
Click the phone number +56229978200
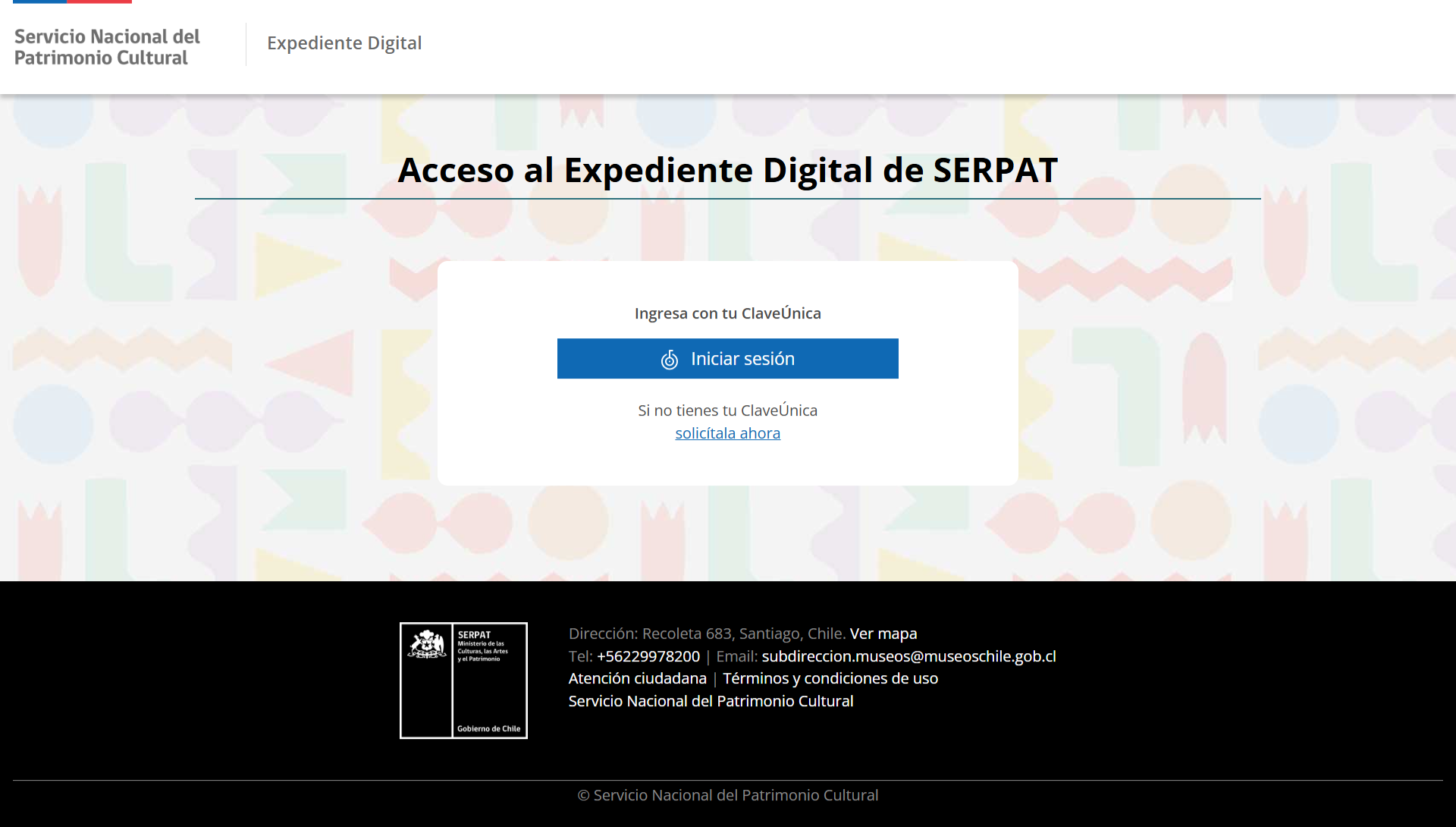click(648, 656)
